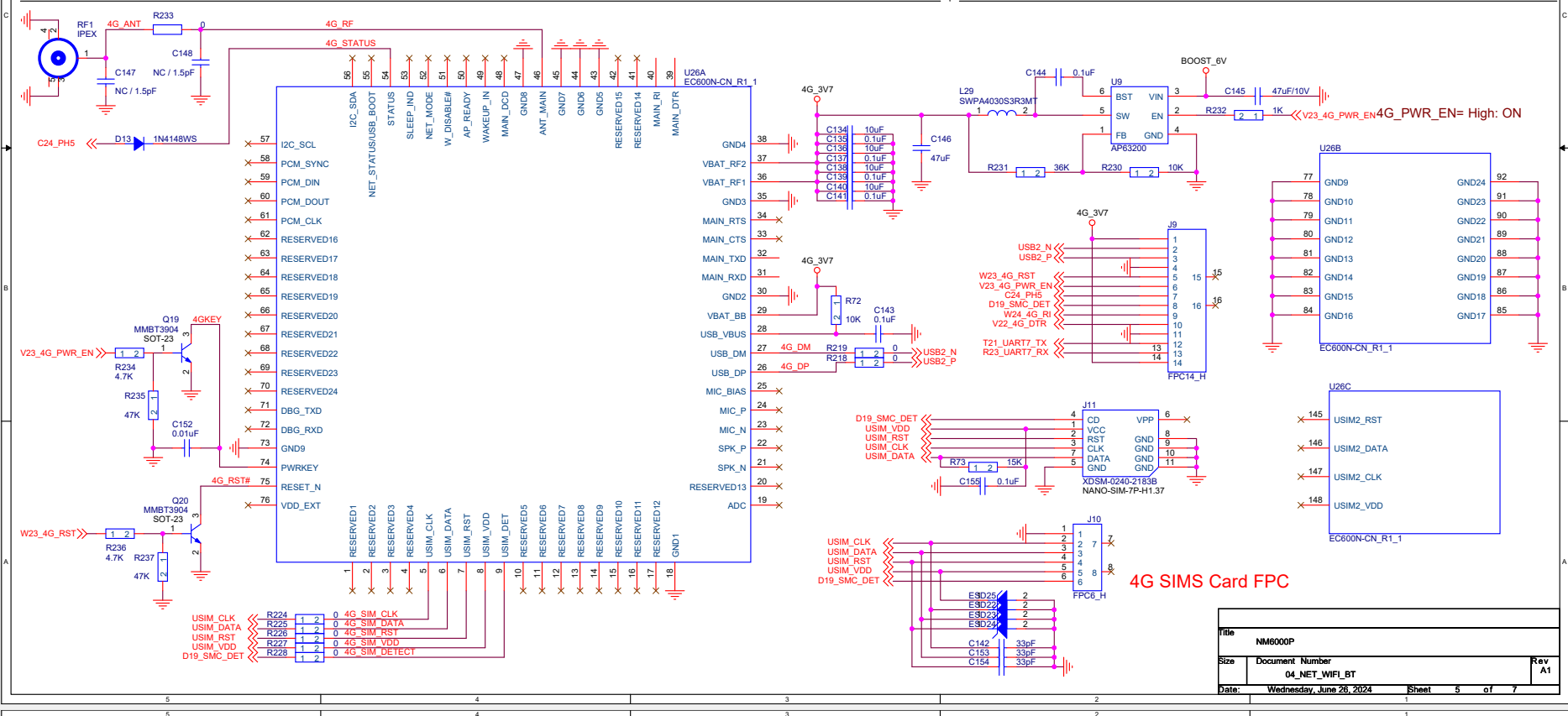1568x716 pixels.
Task: Click the U26A EC600N-CN module label
Action: 720,77
